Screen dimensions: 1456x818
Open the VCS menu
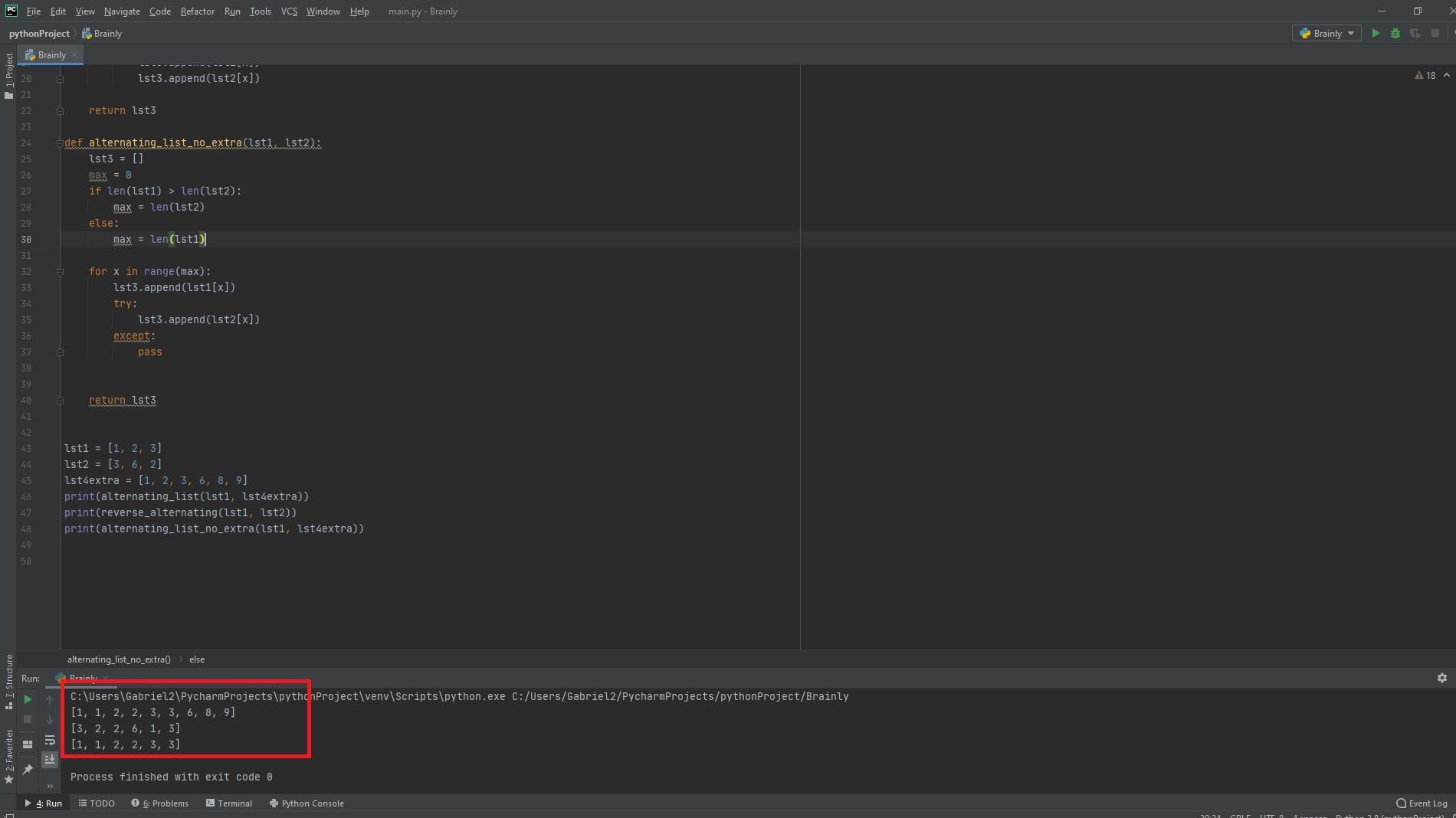tap(289, 11)
